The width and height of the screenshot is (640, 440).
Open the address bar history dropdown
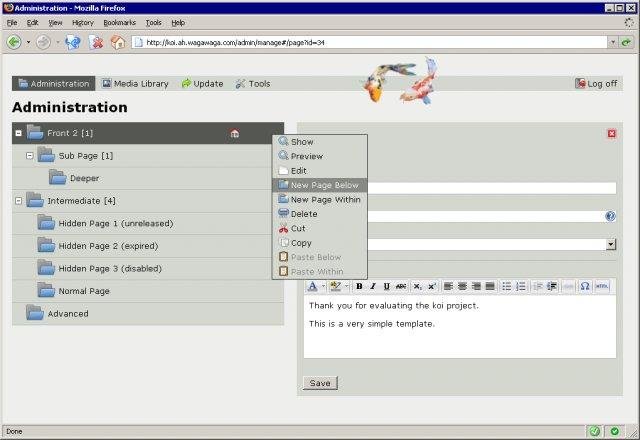tap(612, 42)
